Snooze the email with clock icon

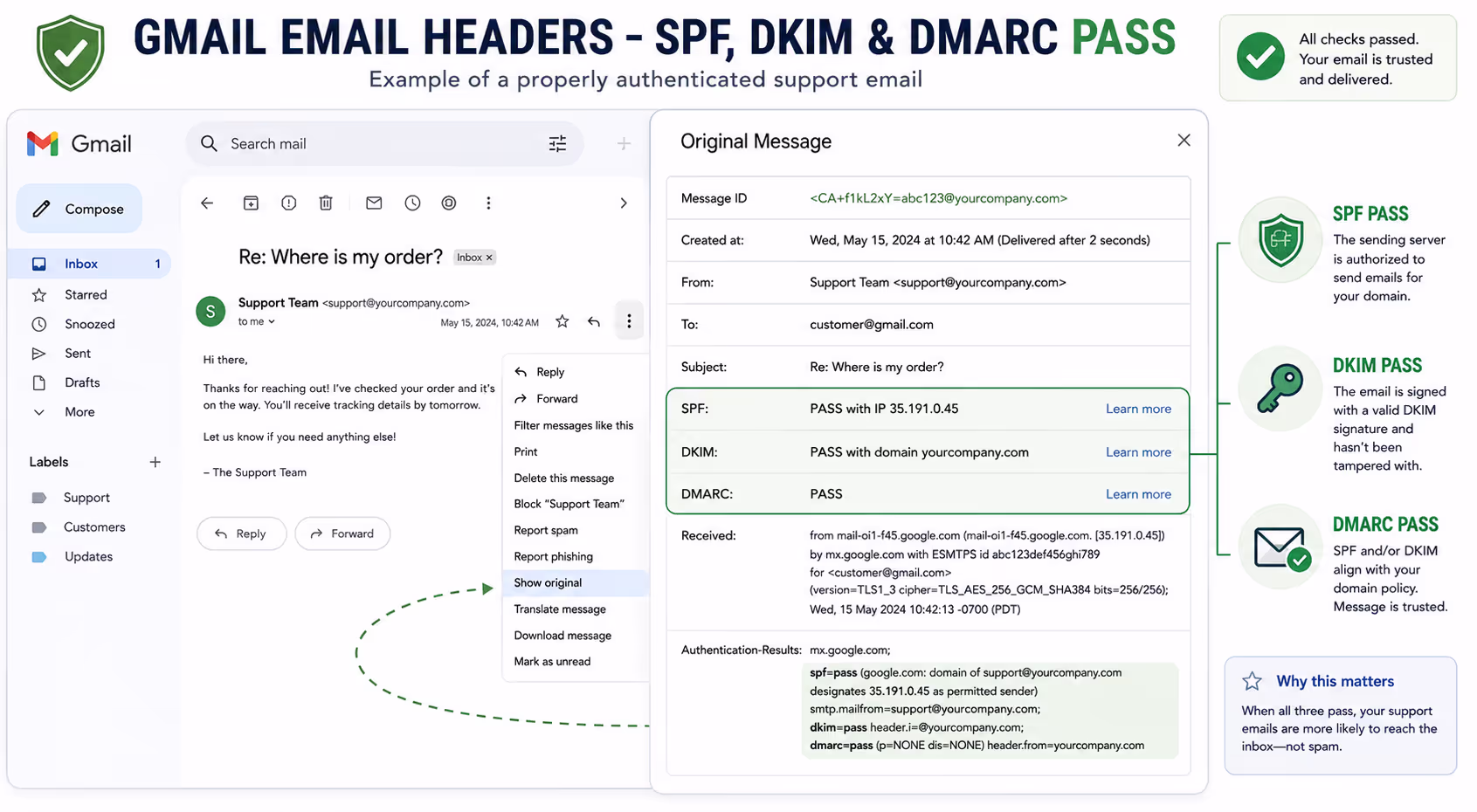412,203
